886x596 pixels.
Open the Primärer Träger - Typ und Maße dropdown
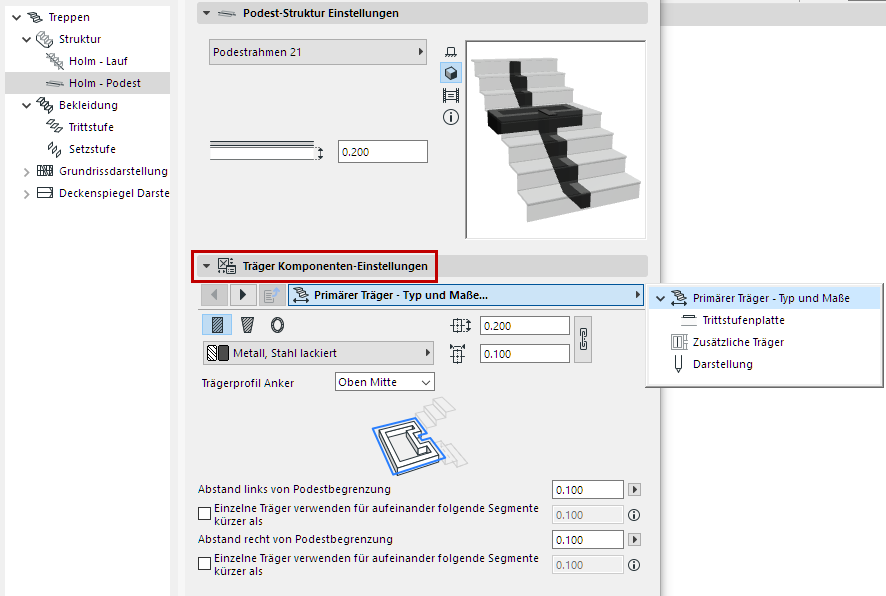pos(466,295)
